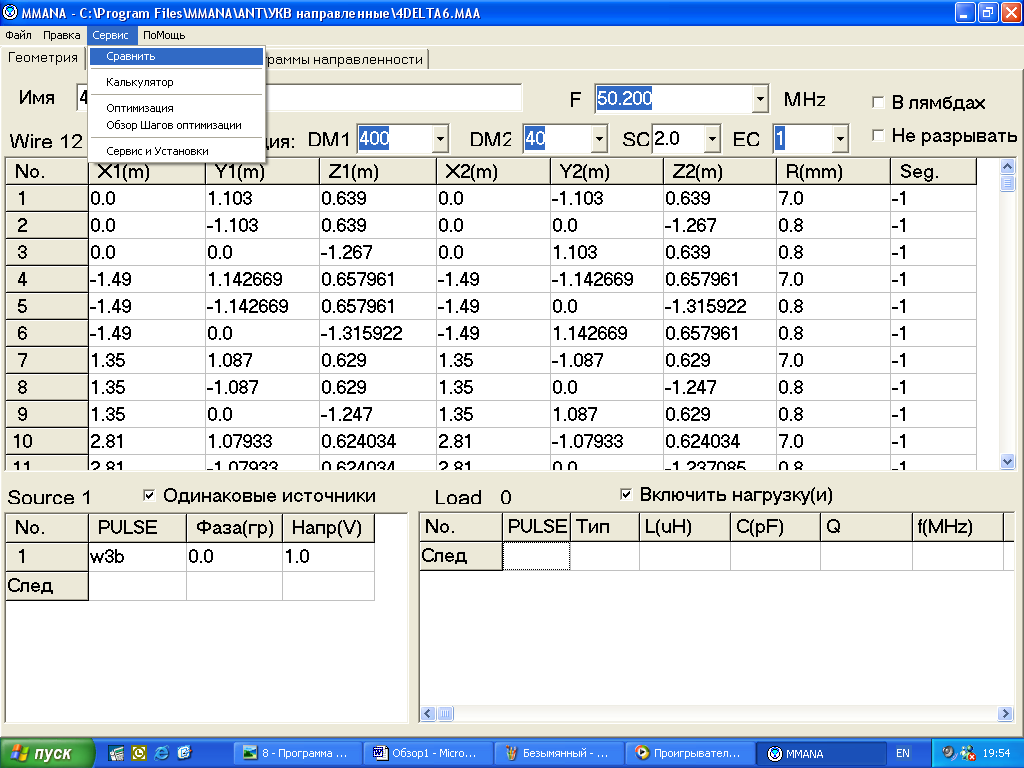The width and height of the screenshot is (1024, 768).
Task: Select the Seg. column header
Action: tap(933, 172)
